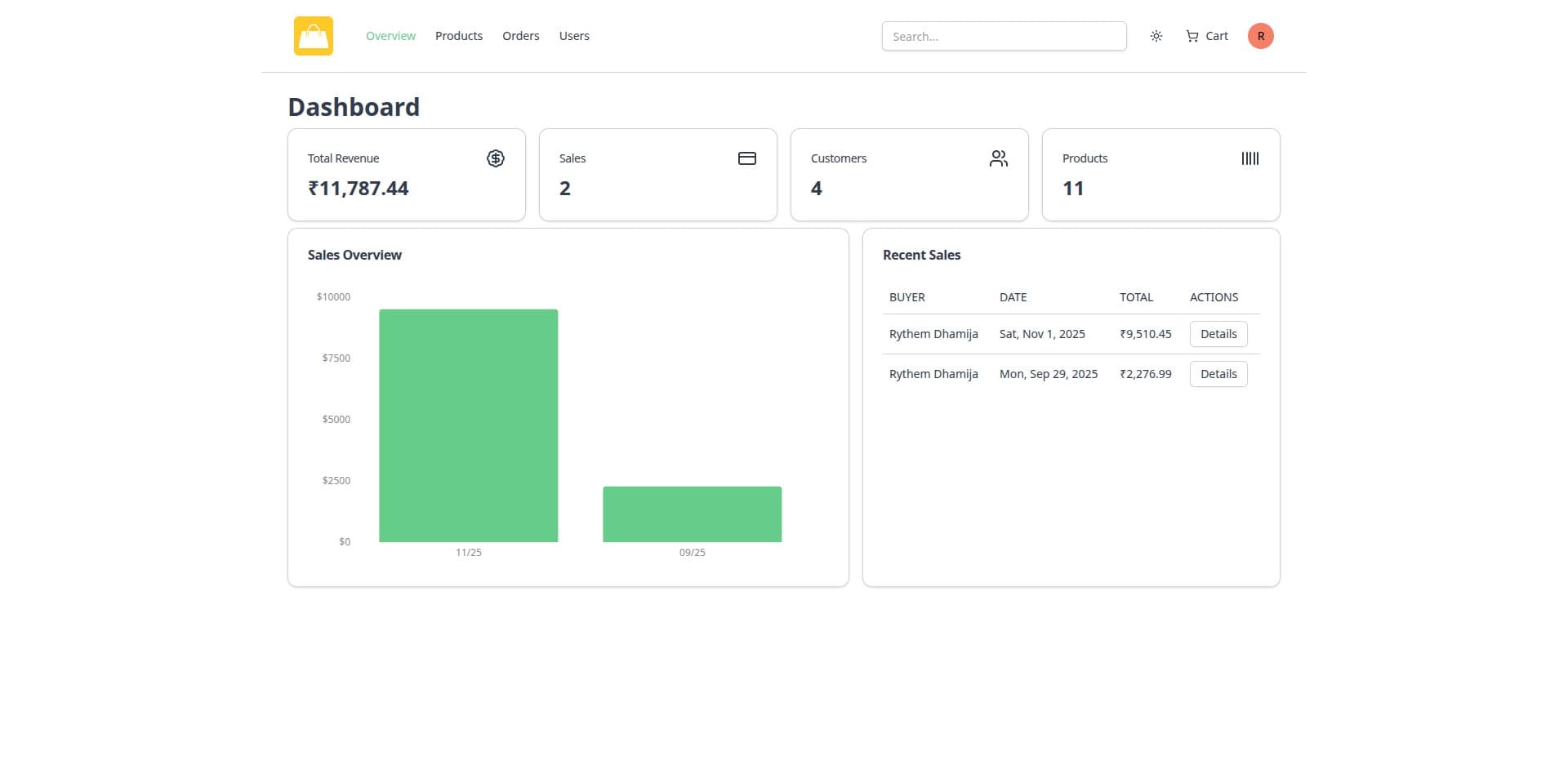Click the barcode icon on Products card
The width and height of the screenshot is (1568, 770).
click(x=1249, y=158)
